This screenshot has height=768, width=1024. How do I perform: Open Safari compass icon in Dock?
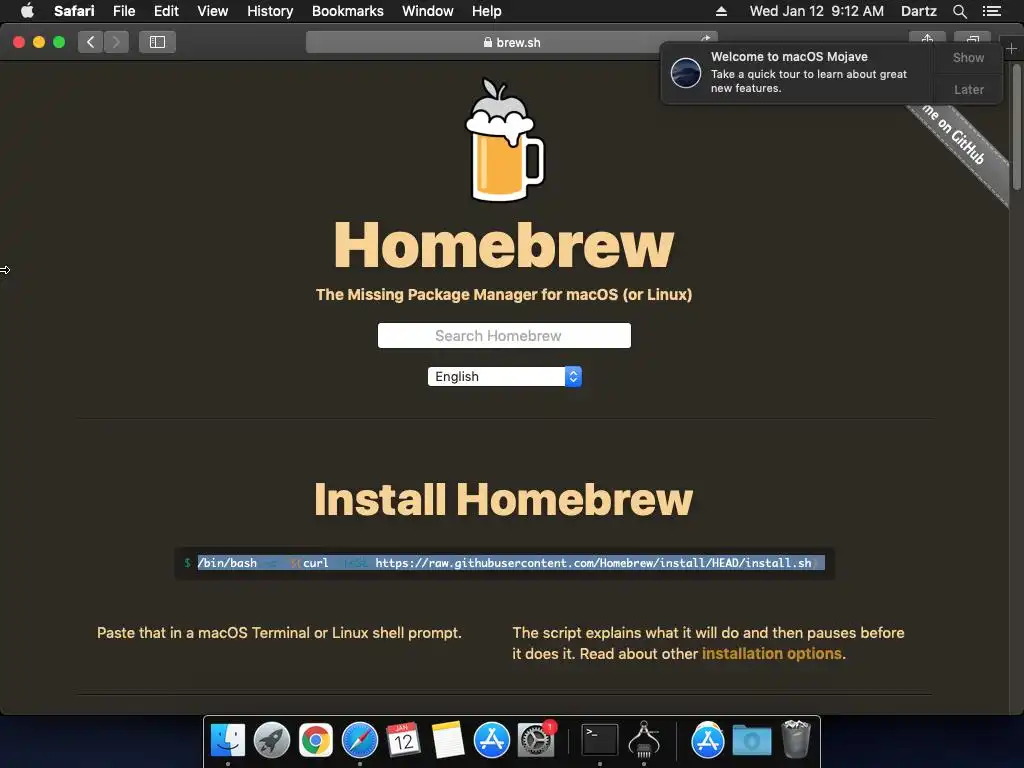[360, 740]
